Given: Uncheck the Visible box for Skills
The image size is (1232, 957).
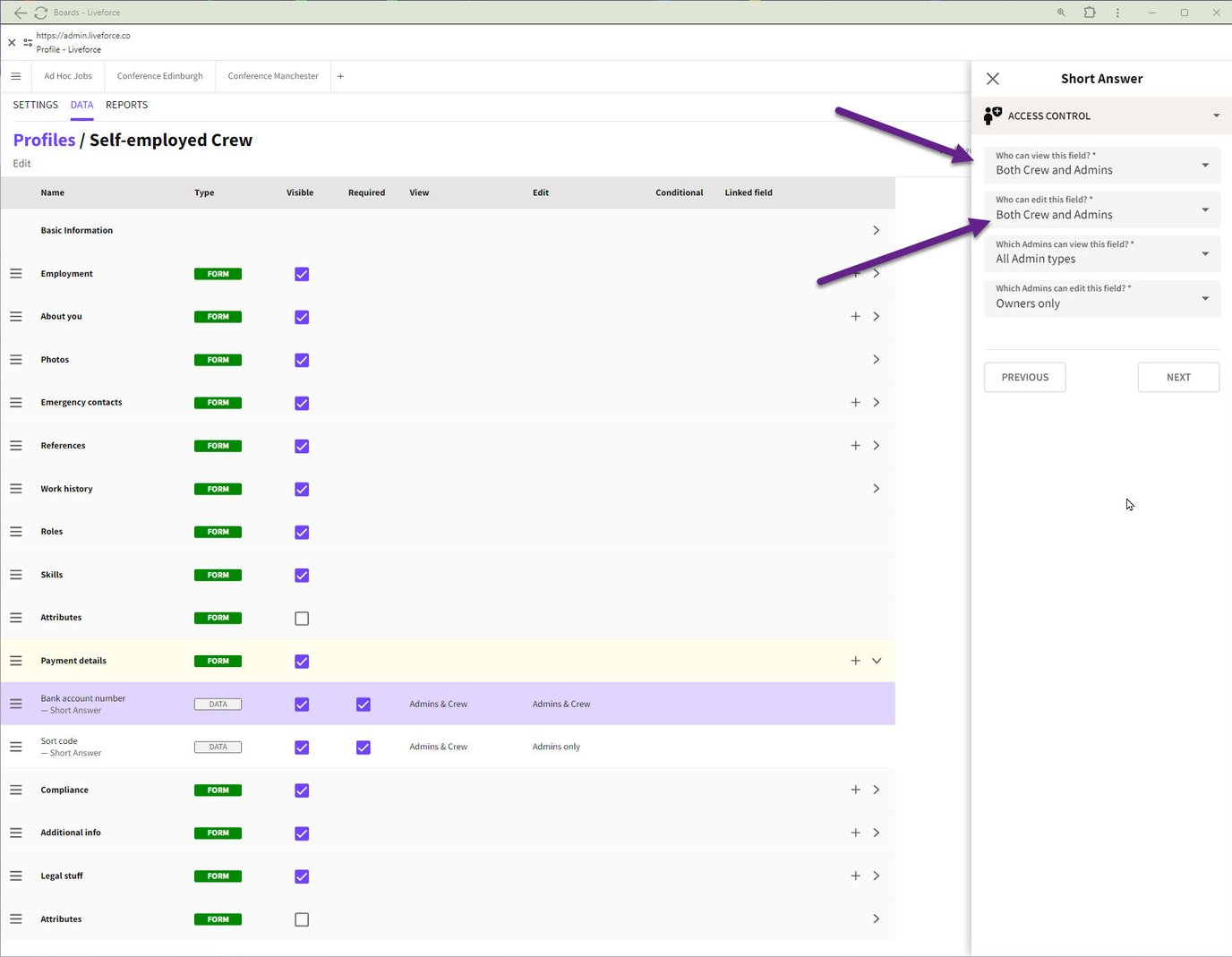Looking at the screenshot, I should pos(302,576).
